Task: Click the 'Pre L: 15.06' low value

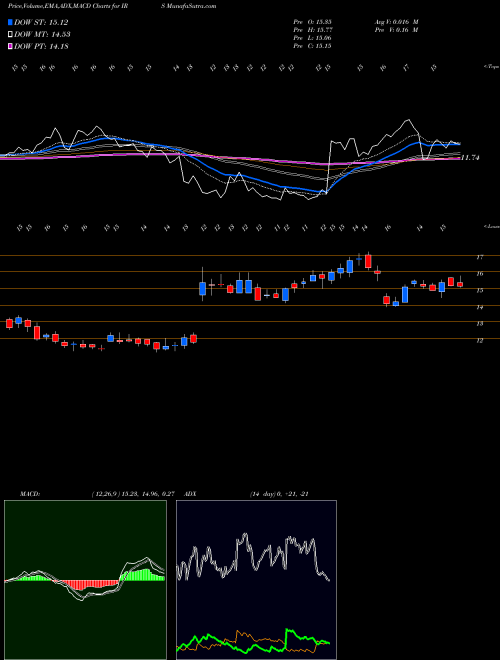Action: coord(312,38)
